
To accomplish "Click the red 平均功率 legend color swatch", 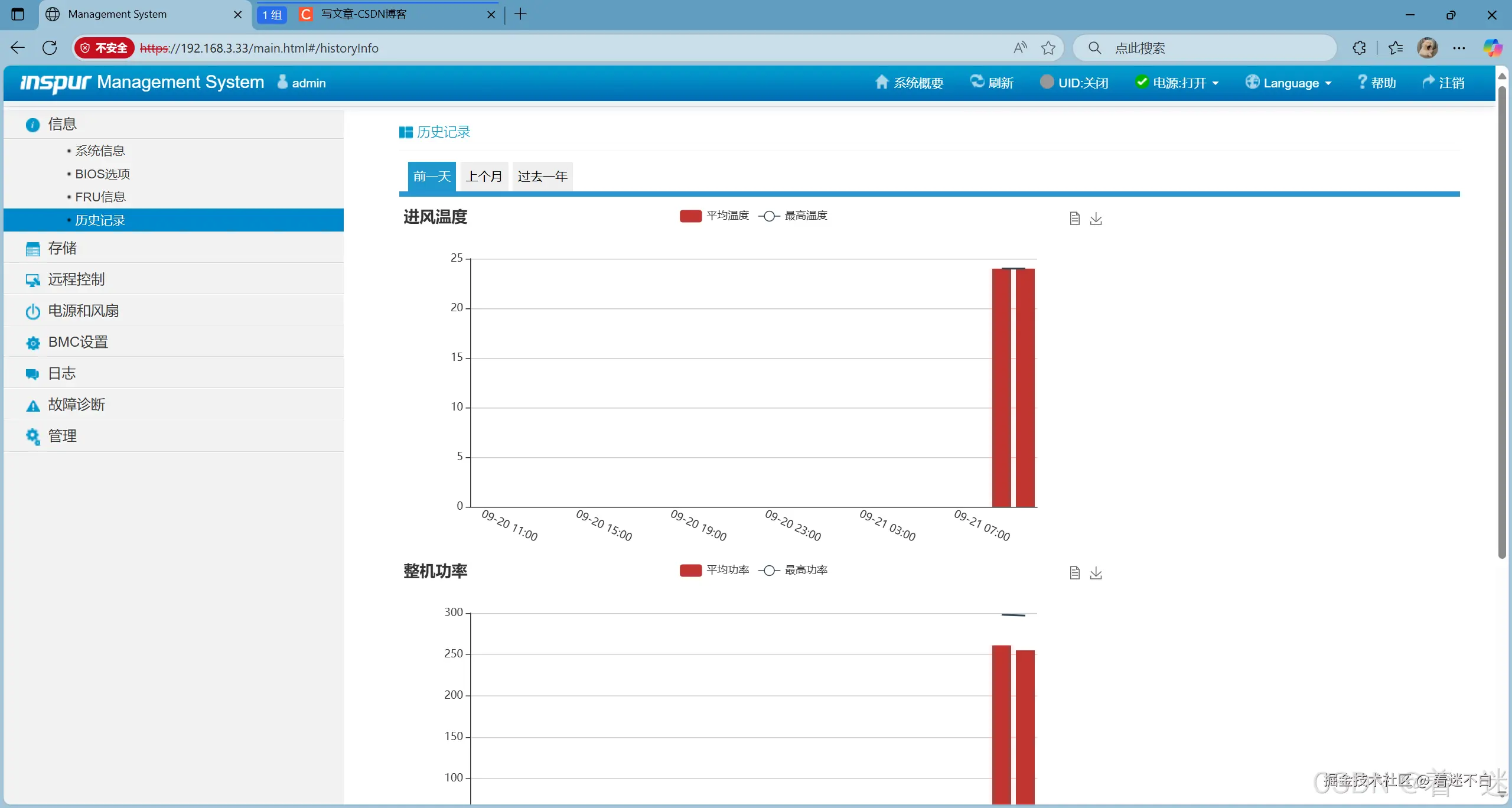I will click(x=690, y=570).
